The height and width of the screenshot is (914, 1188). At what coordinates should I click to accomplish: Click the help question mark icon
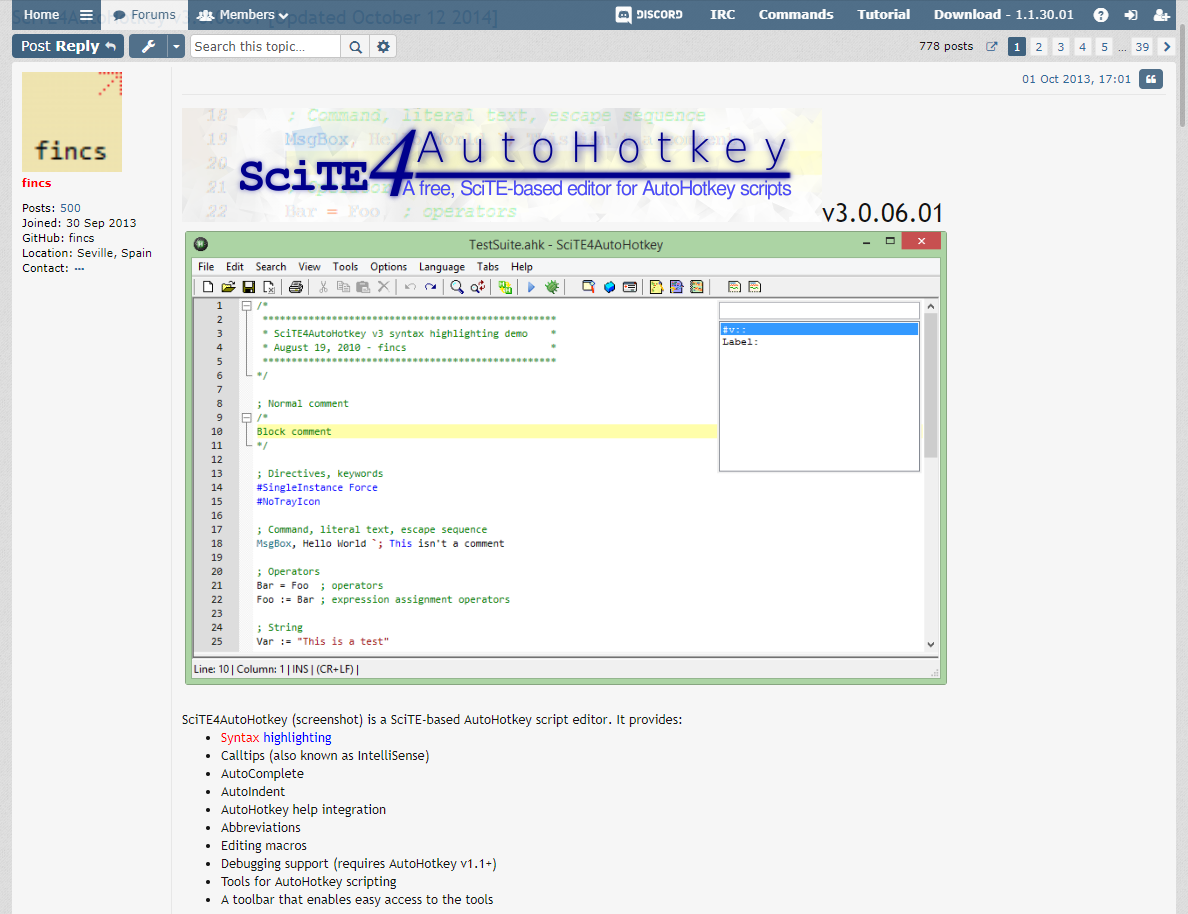1101,14
